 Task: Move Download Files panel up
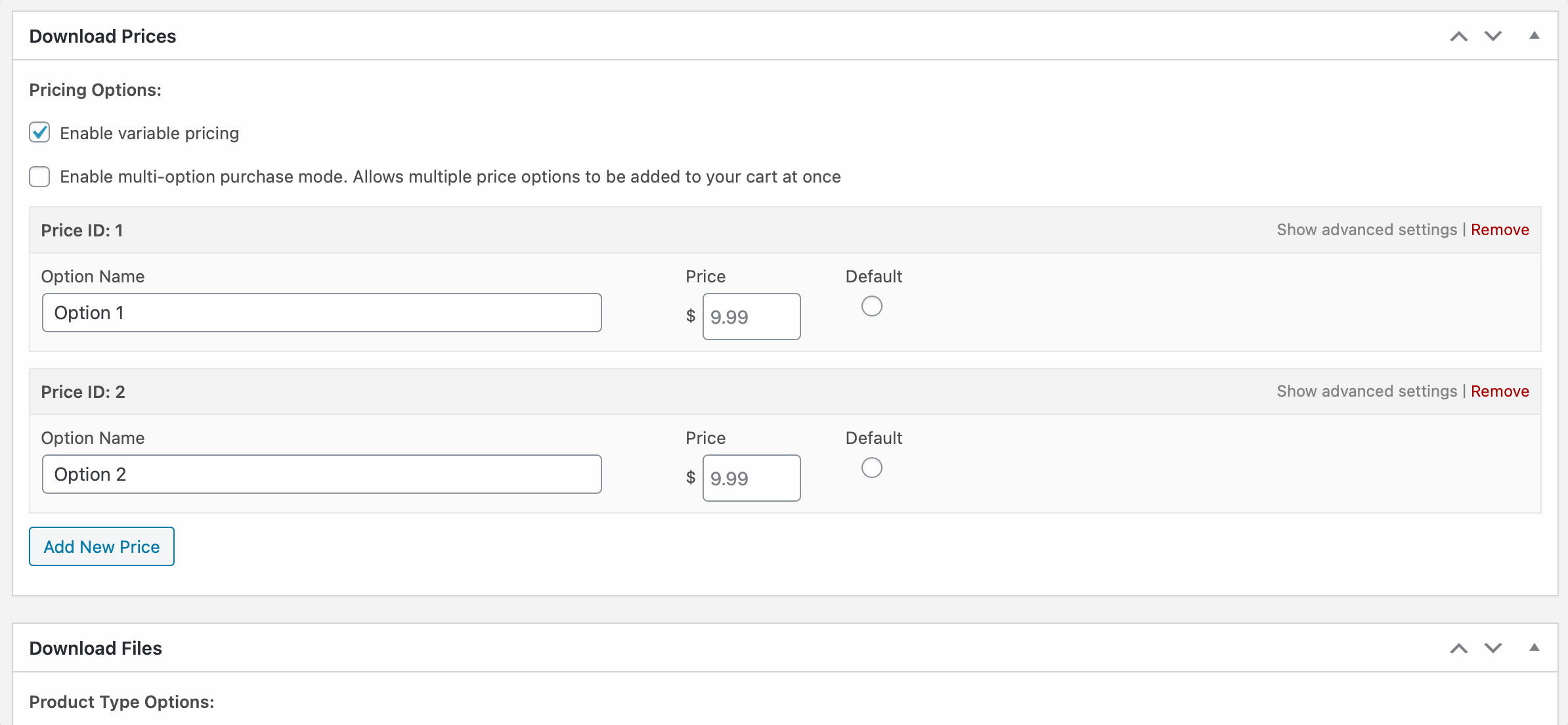click(x=1458, y=648)
